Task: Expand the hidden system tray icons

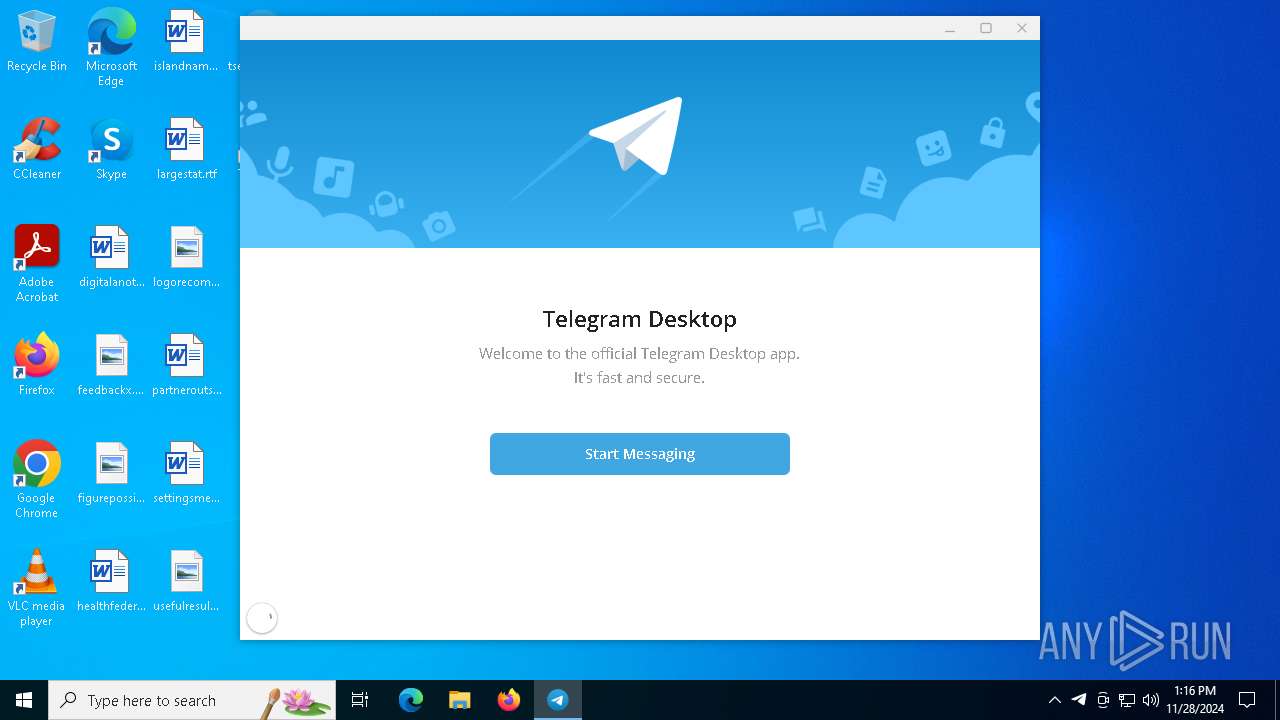Action: point(1055,700)
